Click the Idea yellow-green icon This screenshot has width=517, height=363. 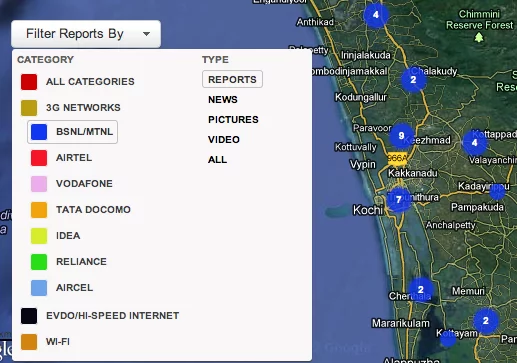click(x=39, y=236)
